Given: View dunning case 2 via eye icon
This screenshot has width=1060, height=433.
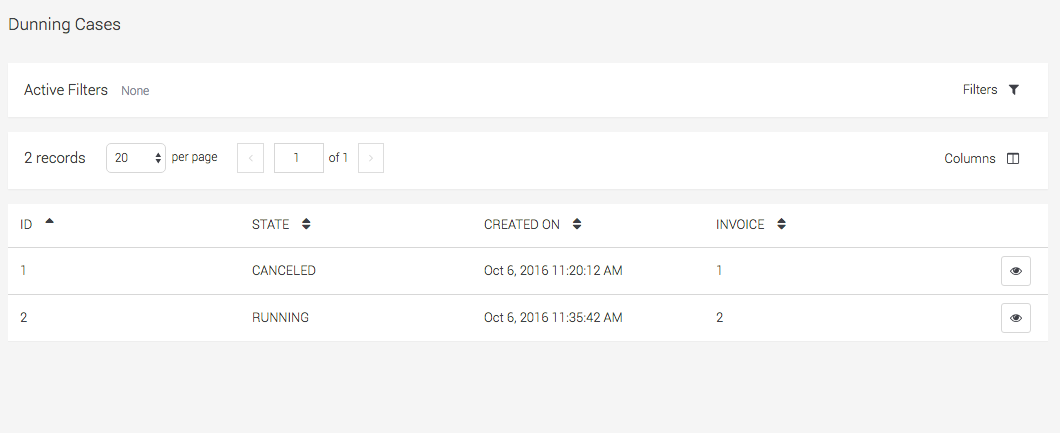Looking at the screenshot, I should pyautogui.click(x=1015, y=318).
